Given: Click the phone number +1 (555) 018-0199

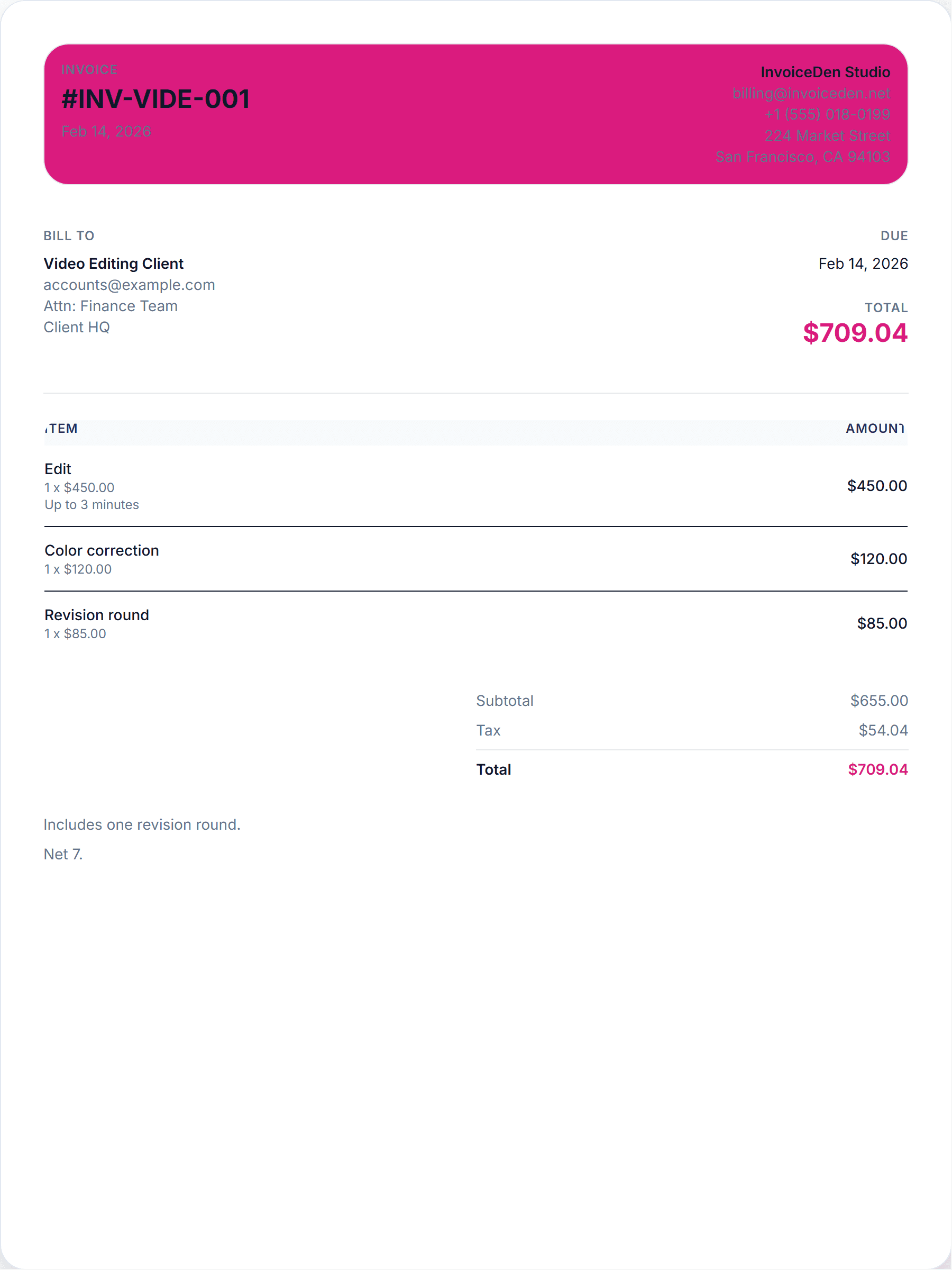Looking at the screenshot, I should point(826,114).
